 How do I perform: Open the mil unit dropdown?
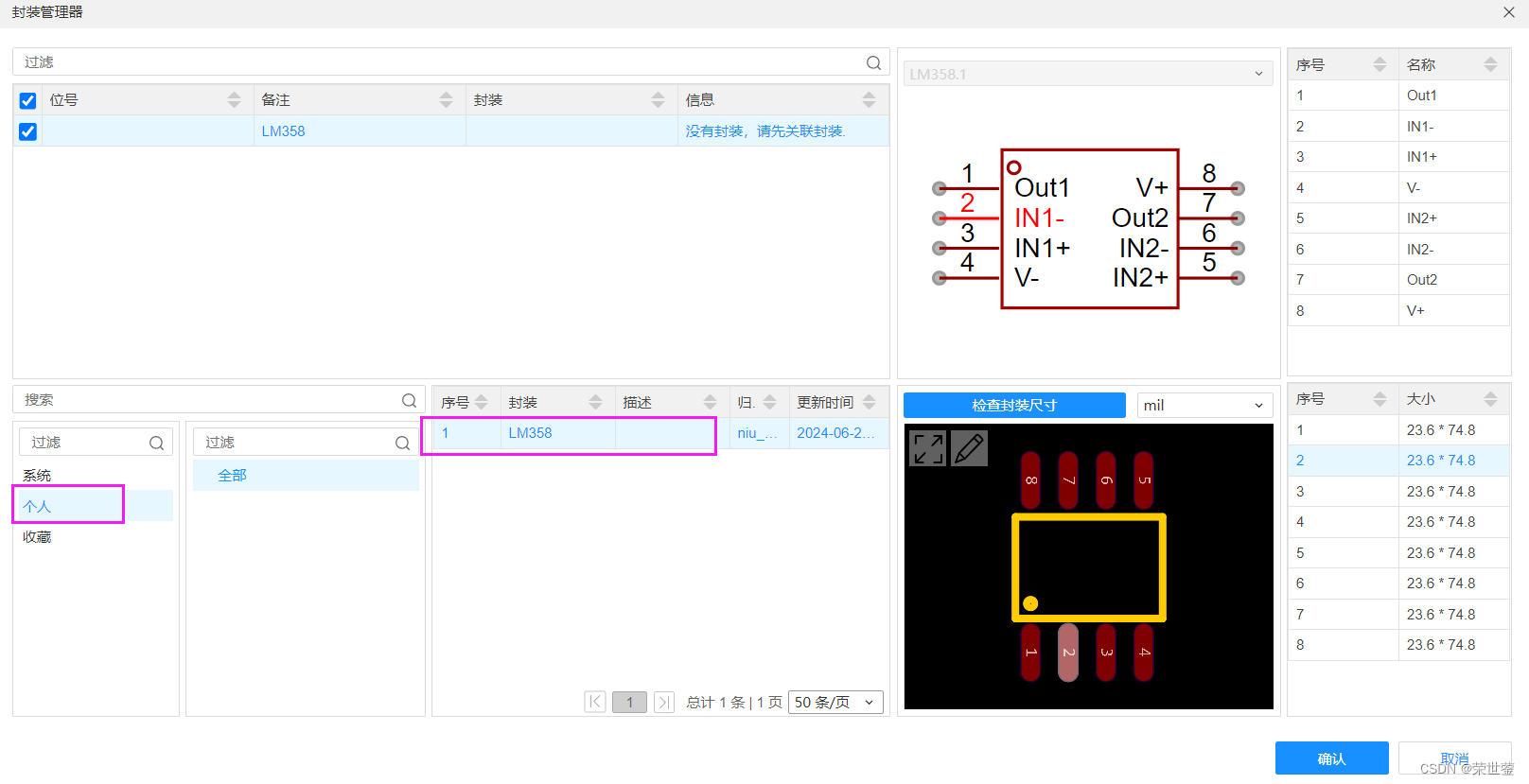[1204, 405]
